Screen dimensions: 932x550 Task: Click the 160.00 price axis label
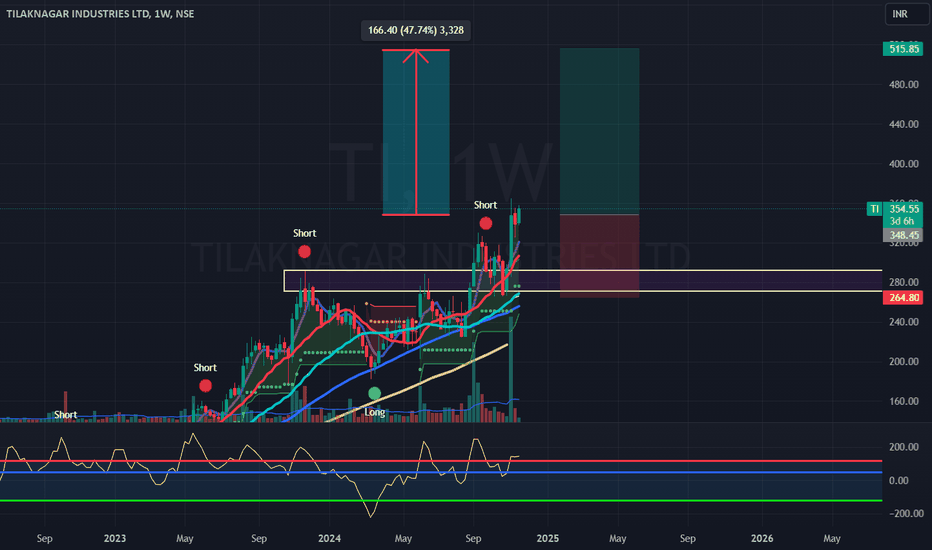click(x=903, y=401)
